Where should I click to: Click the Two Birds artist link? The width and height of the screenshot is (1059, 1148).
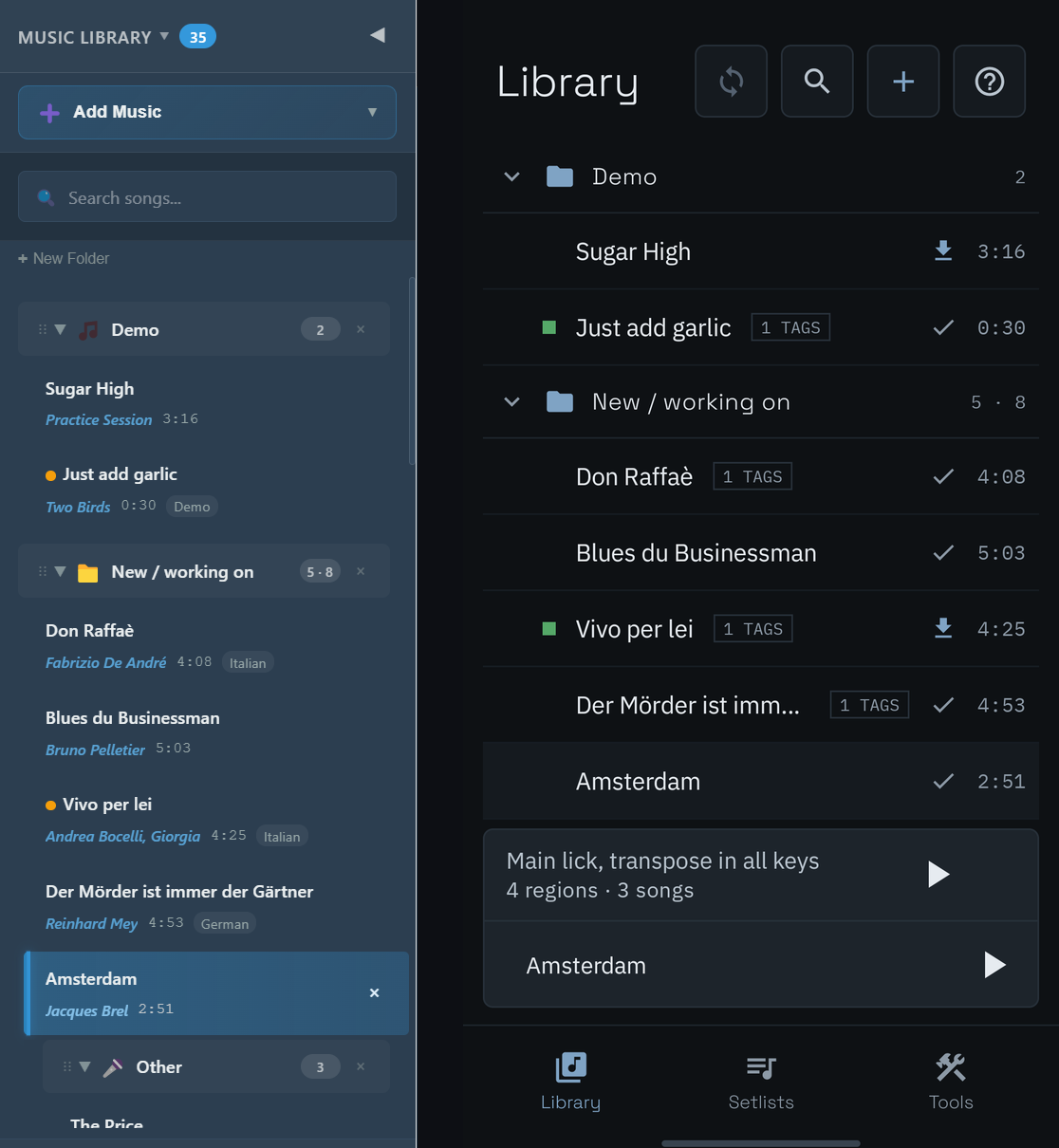78,507
